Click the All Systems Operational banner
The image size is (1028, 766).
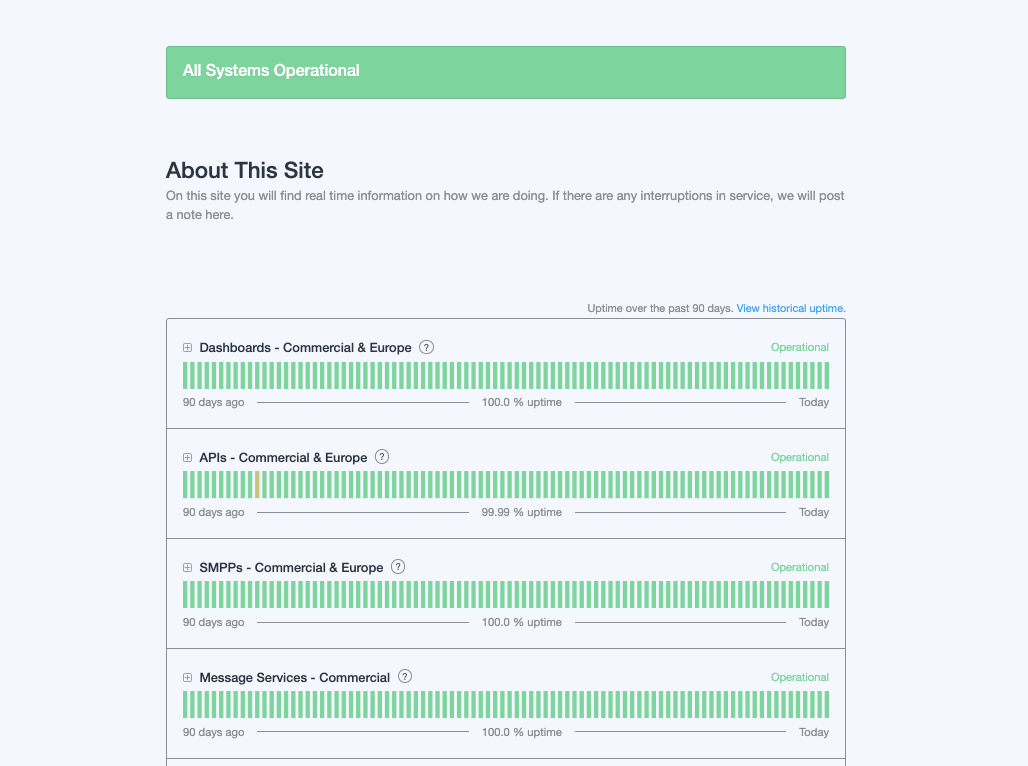click(x=505, y=72)
